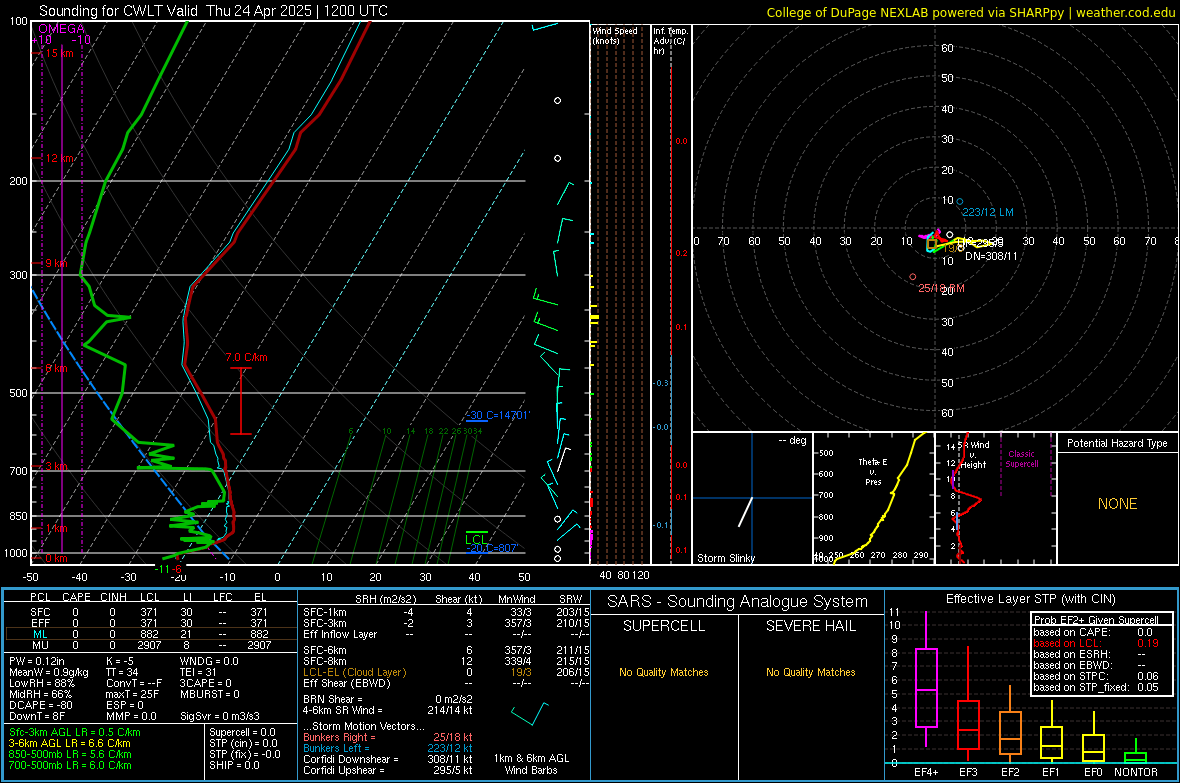Image resolution: width=1180 pixels, height=783 pixels.
Task: Select the MU parcel row
Action: click(x=150, y=645)
